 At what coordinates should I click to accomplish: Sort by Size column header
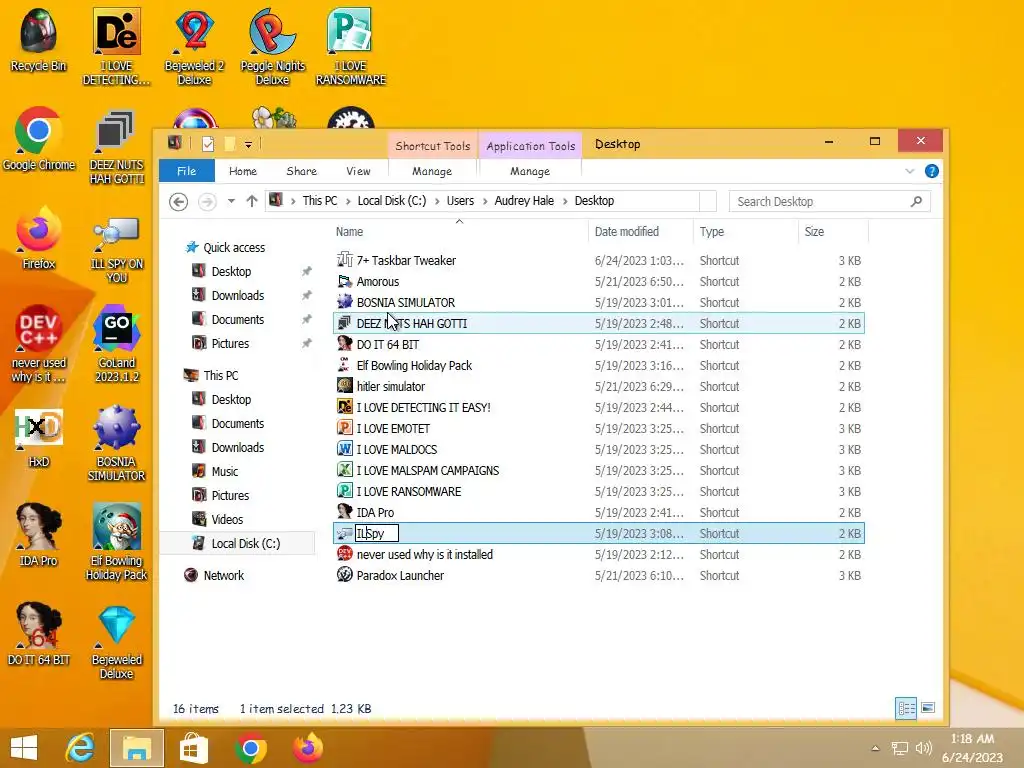(833, 231)
